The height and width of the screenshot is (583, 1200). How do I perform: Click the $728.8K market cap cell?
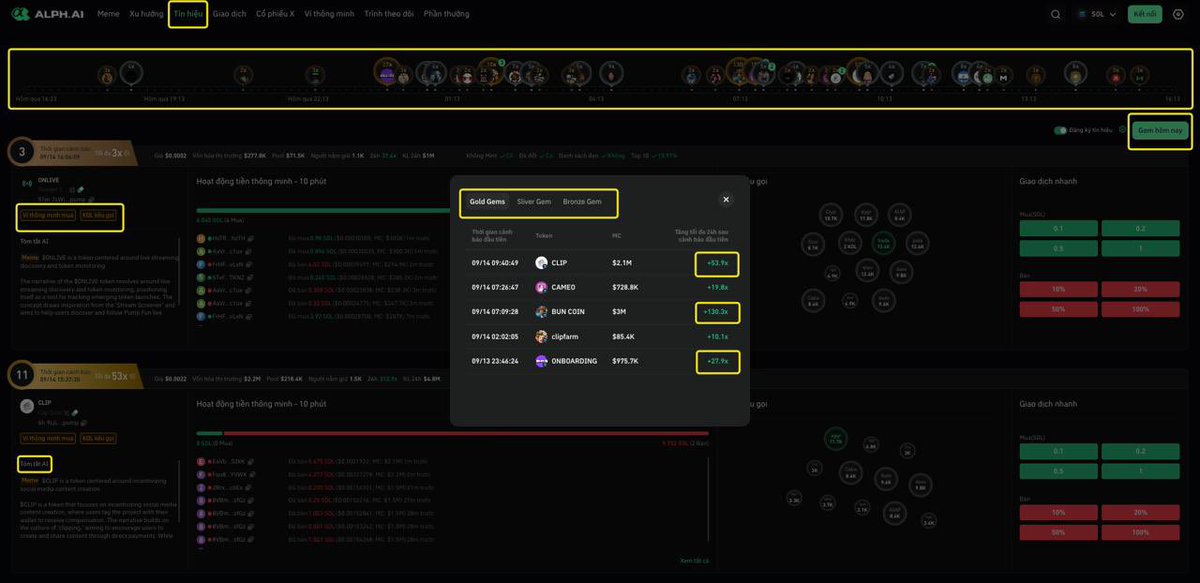627,288
